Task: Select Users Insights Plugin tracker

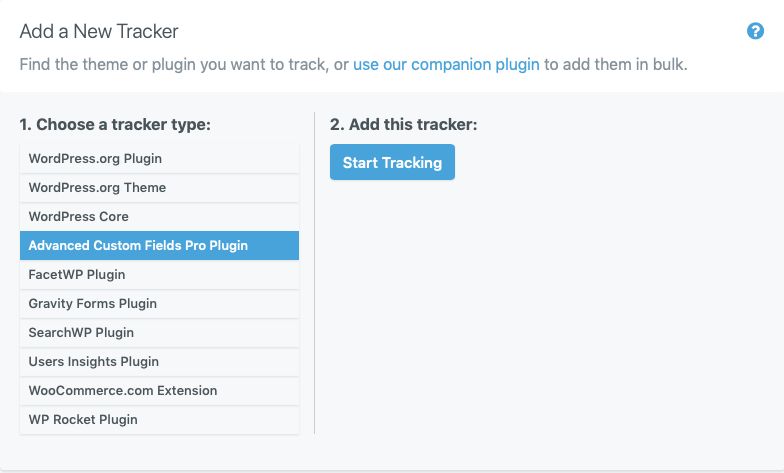Action: [160, 362]
